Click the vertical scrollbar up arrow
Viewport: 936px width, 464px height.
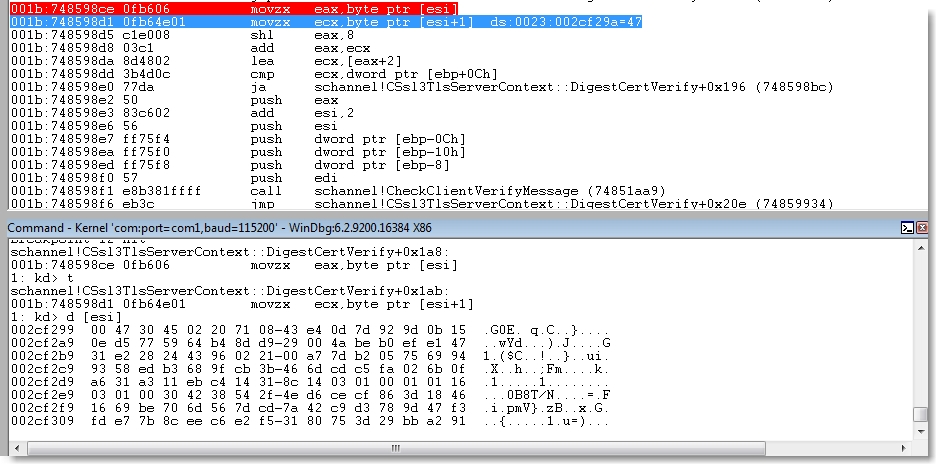(920, 246)
